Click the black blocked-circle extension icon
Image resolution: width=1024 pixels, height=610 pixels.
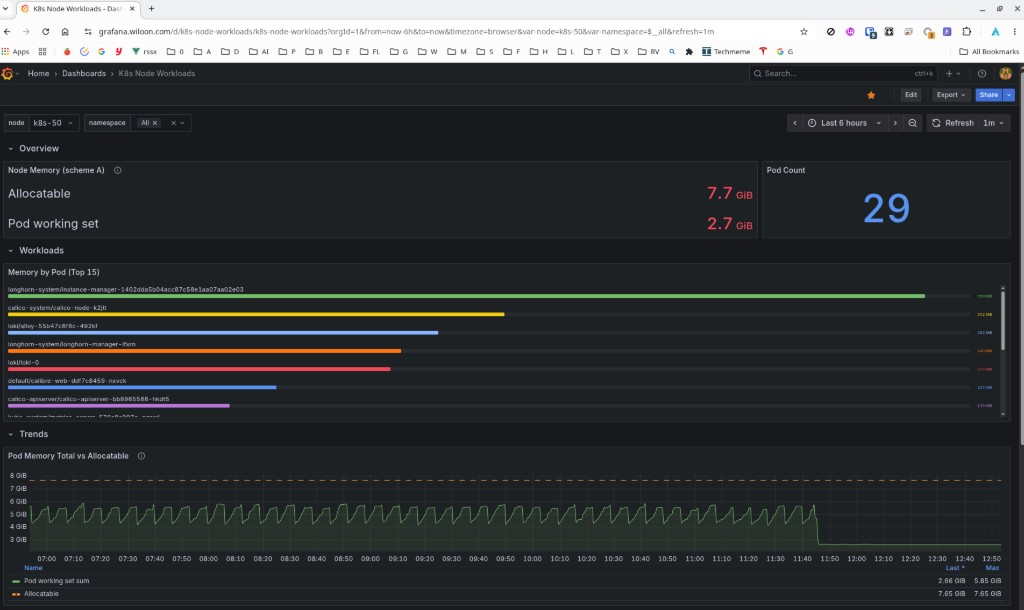(x=830, y=31)
